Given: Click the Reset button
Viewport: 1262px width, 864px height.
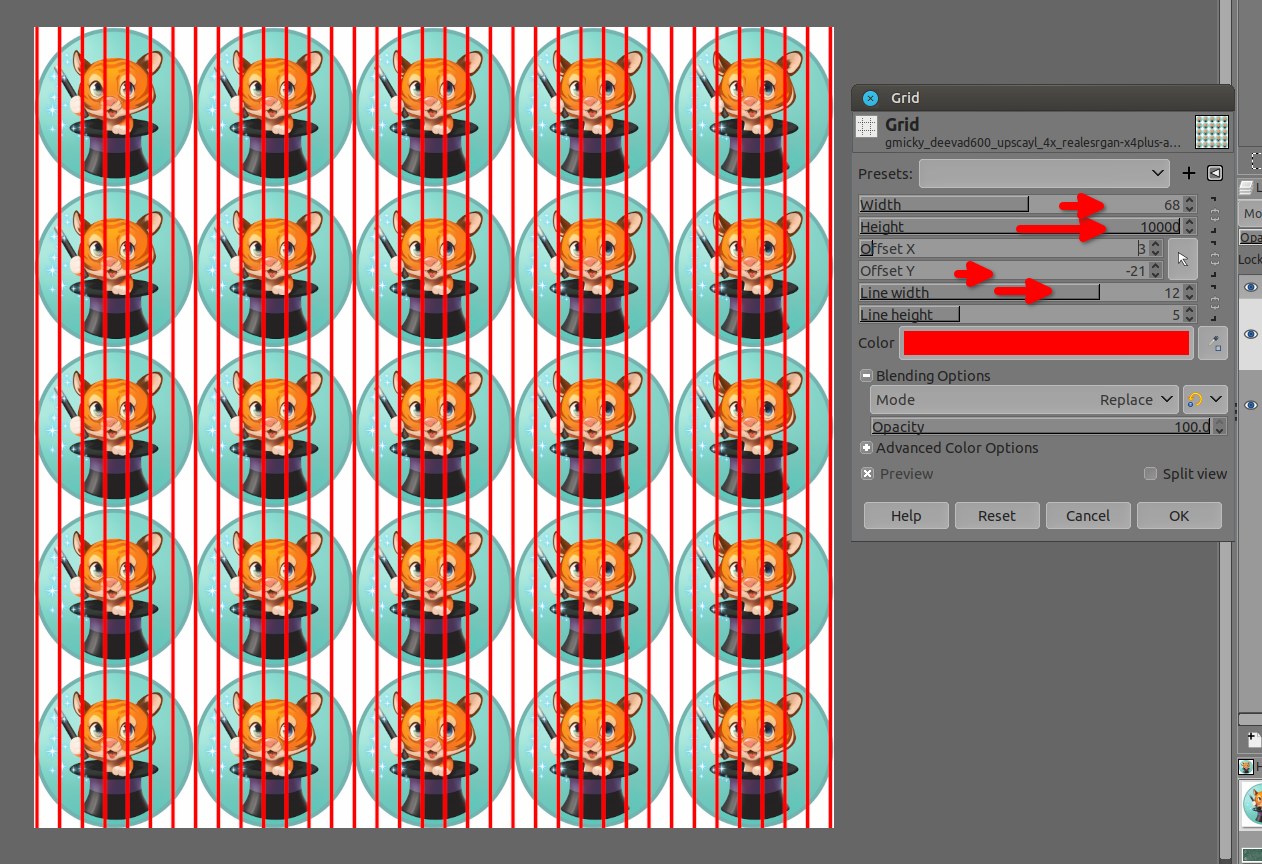Looking at the screenshot, I should pos(996,516).
